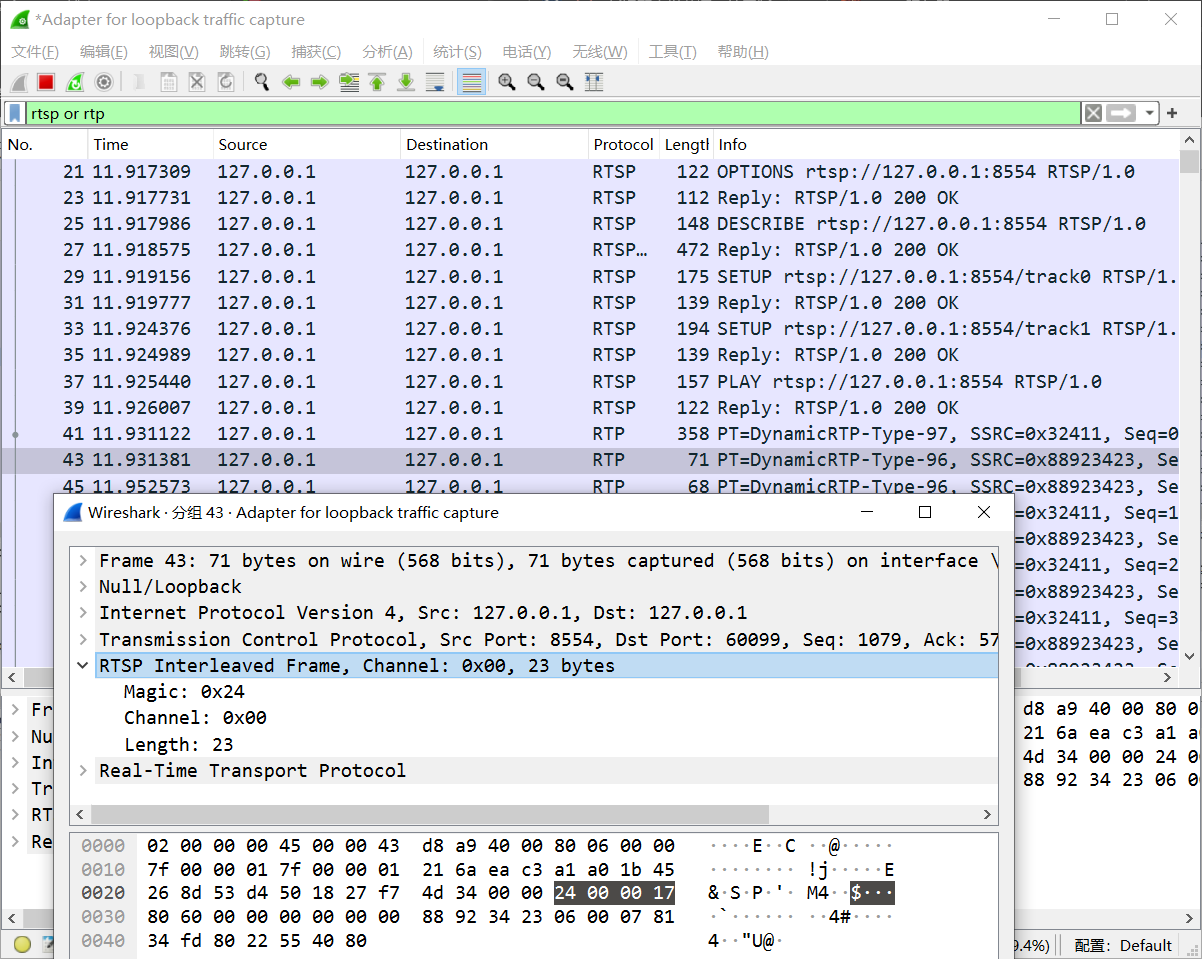
Task: Select the Channel: 0x00 field
Action: coord(195,718)
